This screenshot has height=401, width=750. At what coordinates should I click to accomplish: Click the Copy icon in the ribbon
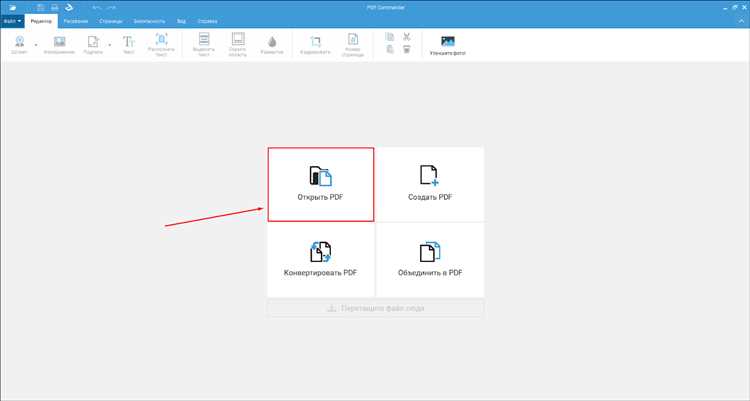click(390, 37)
